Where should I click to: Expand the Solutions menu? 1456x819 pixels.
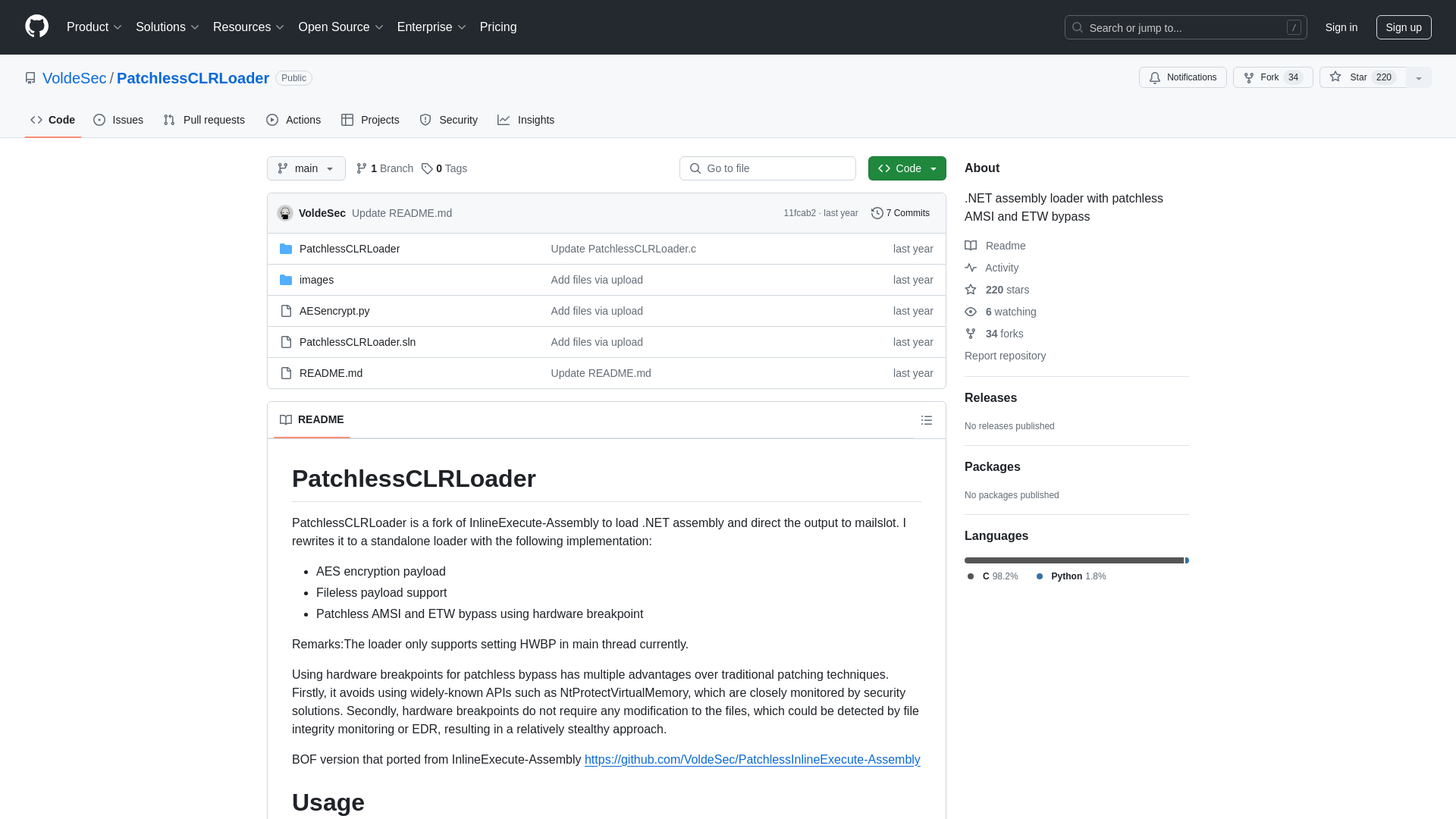(167, 27)
